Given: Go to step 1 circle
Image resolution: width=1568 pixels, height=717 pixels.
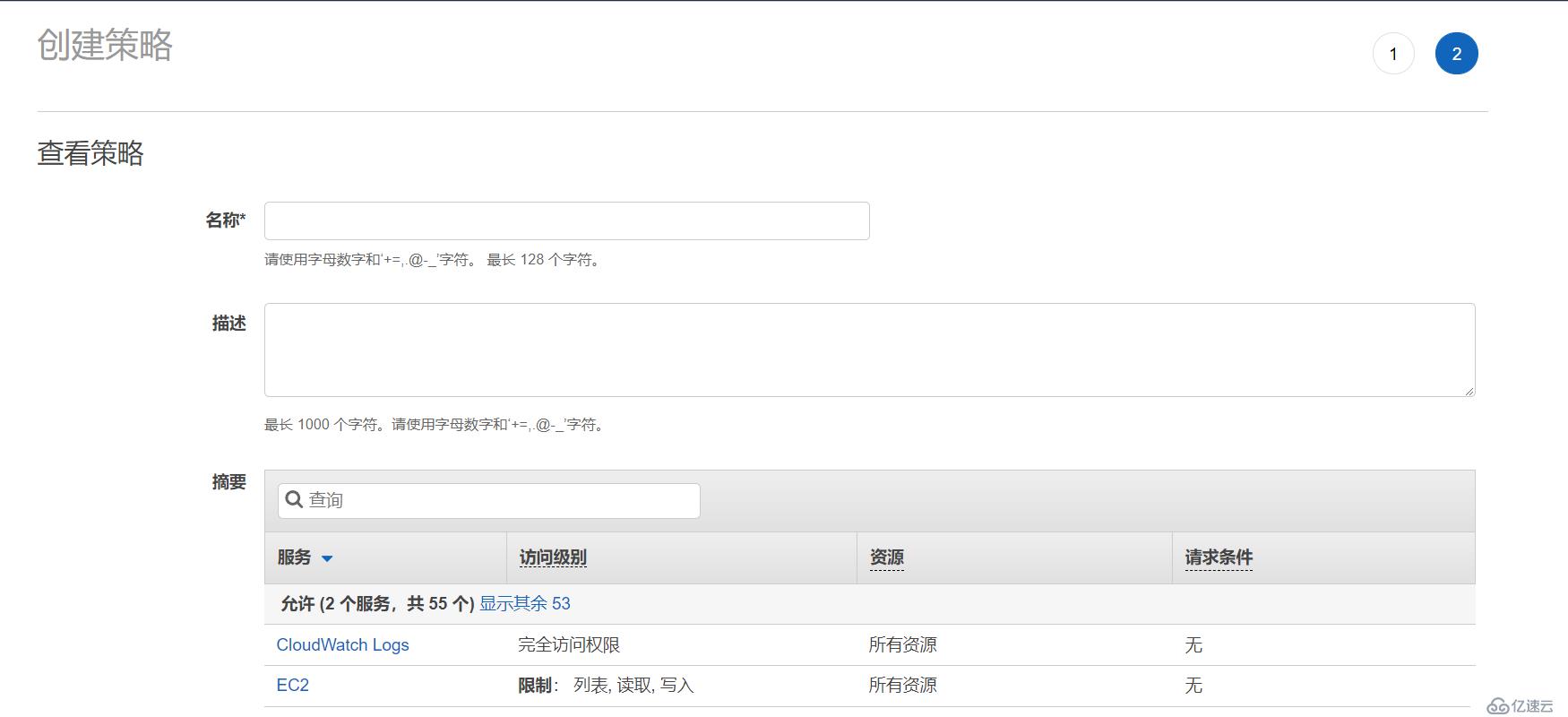Looking at the screenshot, I should 1393,54.
